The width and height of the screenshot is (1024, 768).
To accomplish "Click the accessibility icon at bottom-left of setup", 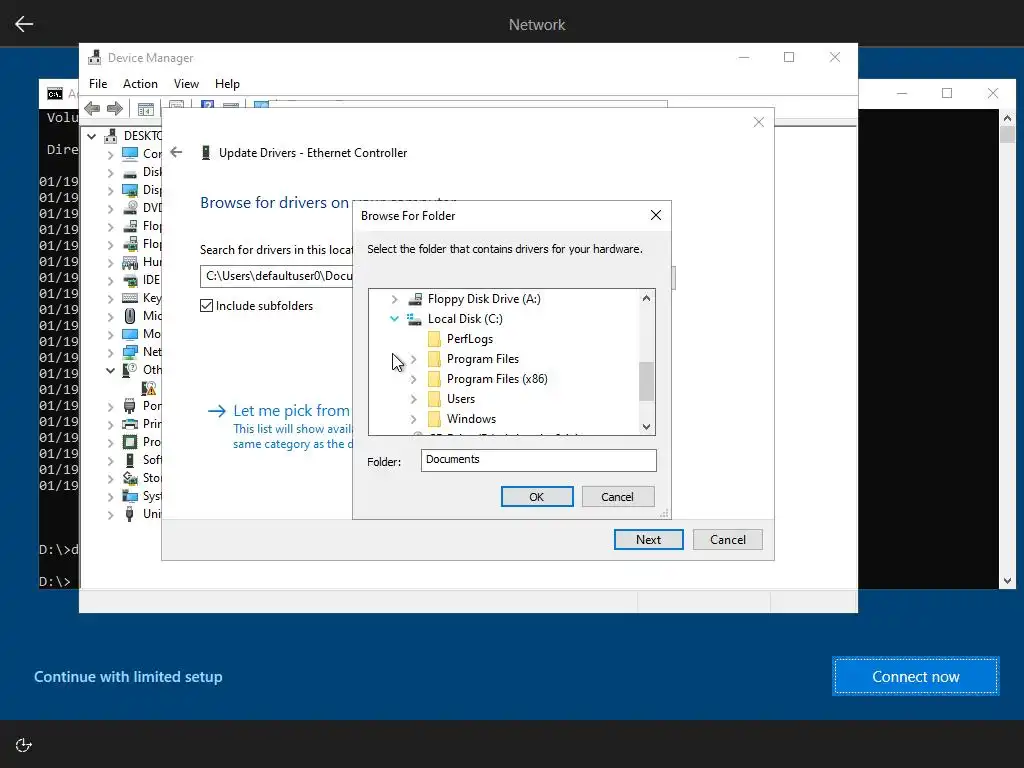I will [x=24, y=745].
